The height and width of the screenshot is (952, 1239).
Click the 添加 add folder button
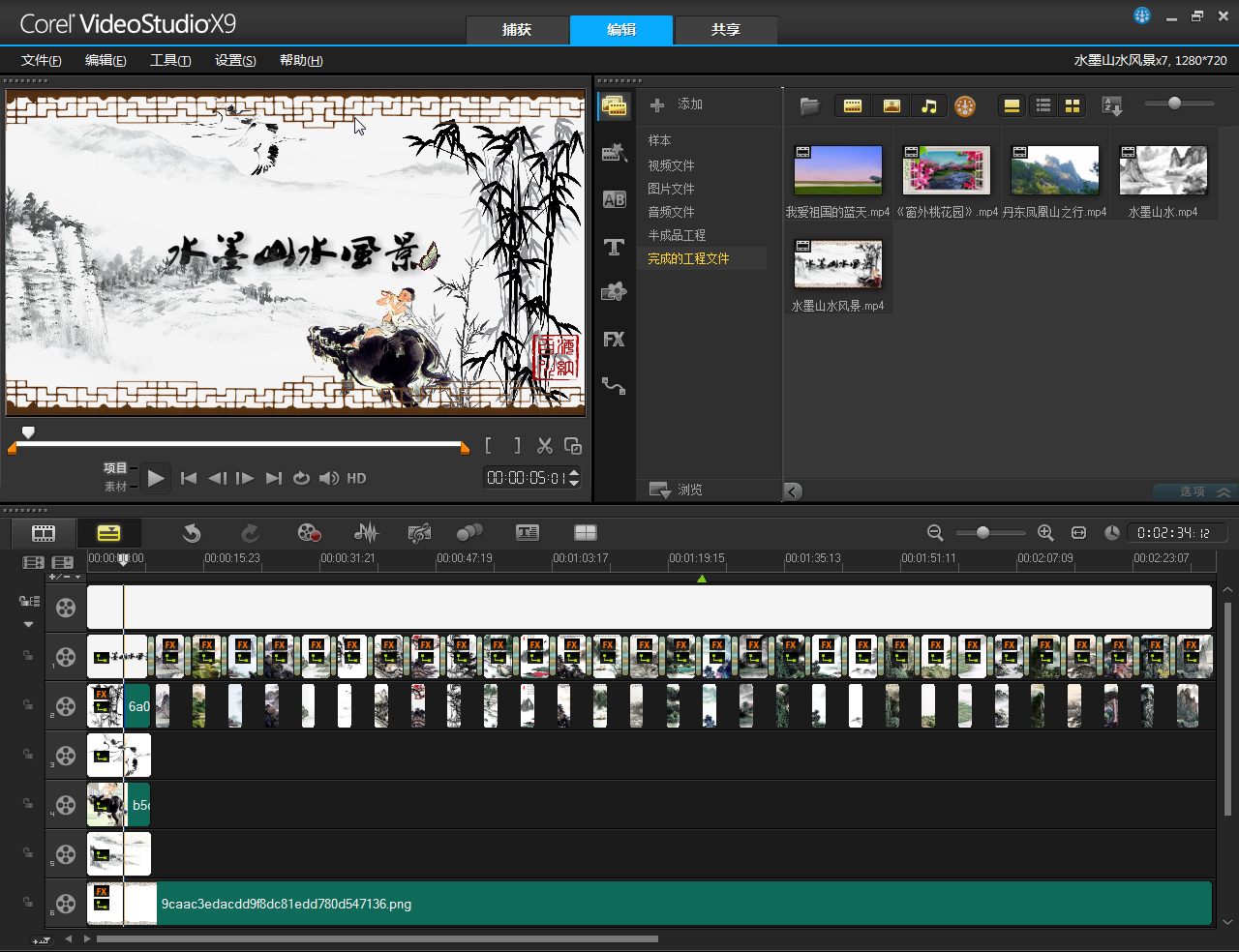pyautogui.click(x=677, y=104)
